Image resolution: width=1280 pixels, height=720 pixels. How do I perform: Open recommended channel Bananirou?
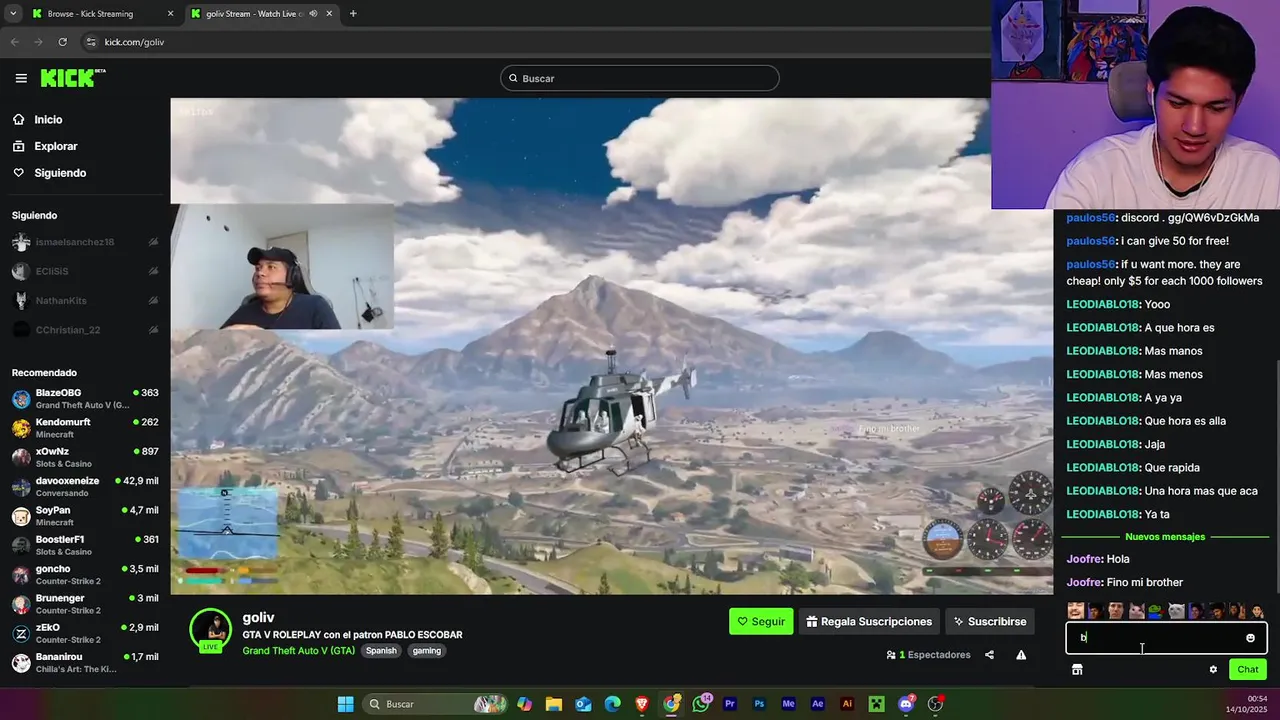(85, 662)
